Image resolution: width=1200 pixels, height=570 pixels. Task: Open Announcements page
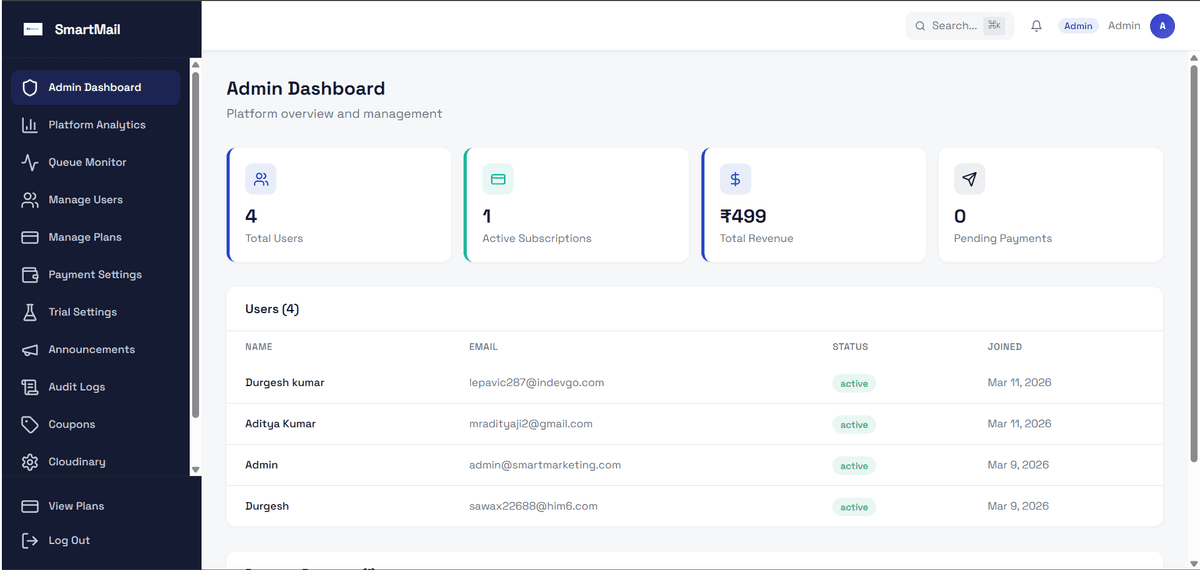tap(96, 350)
